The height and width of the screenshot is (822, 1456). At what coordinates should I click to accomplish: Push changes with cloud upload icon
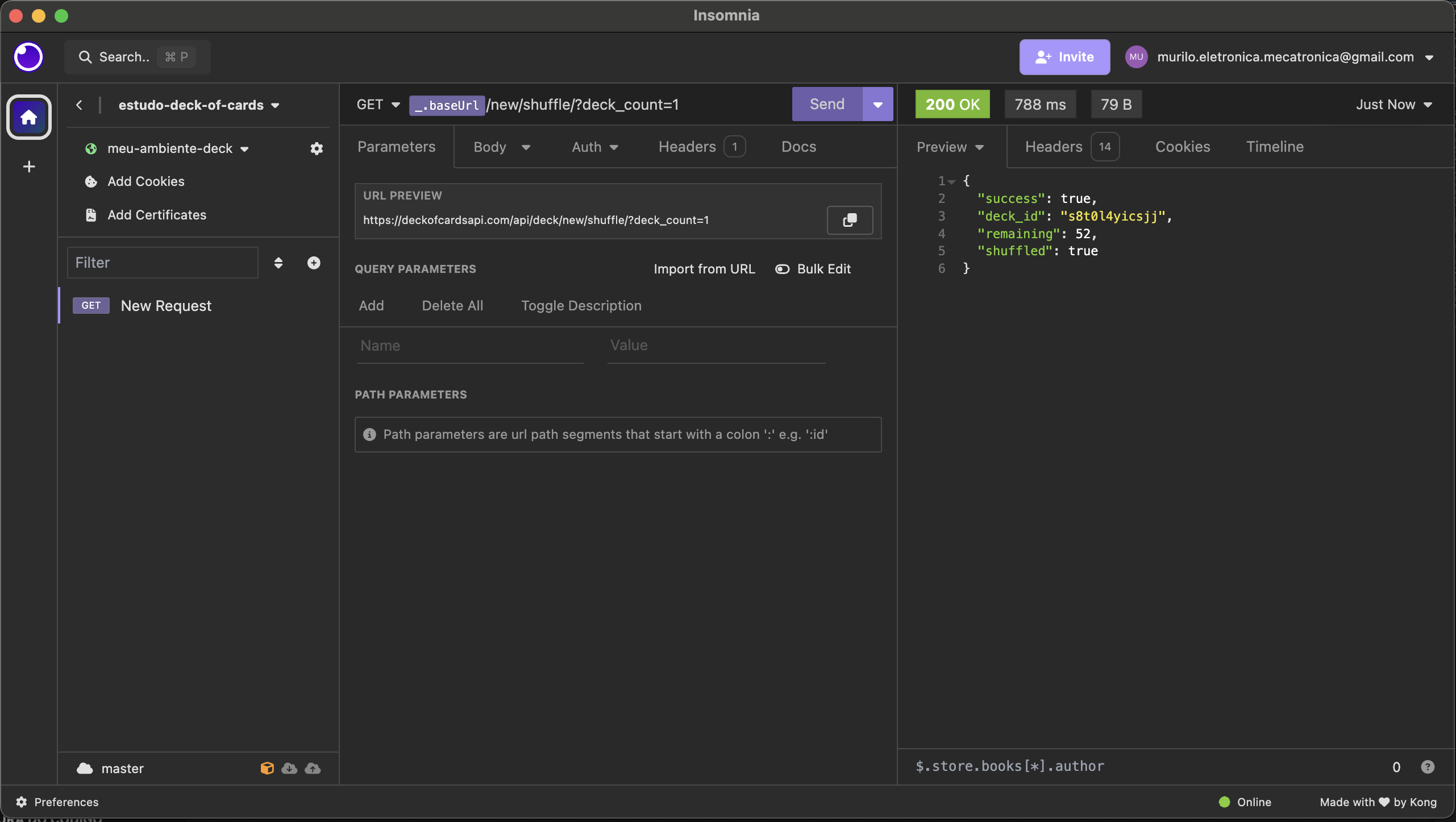point(313,769)
